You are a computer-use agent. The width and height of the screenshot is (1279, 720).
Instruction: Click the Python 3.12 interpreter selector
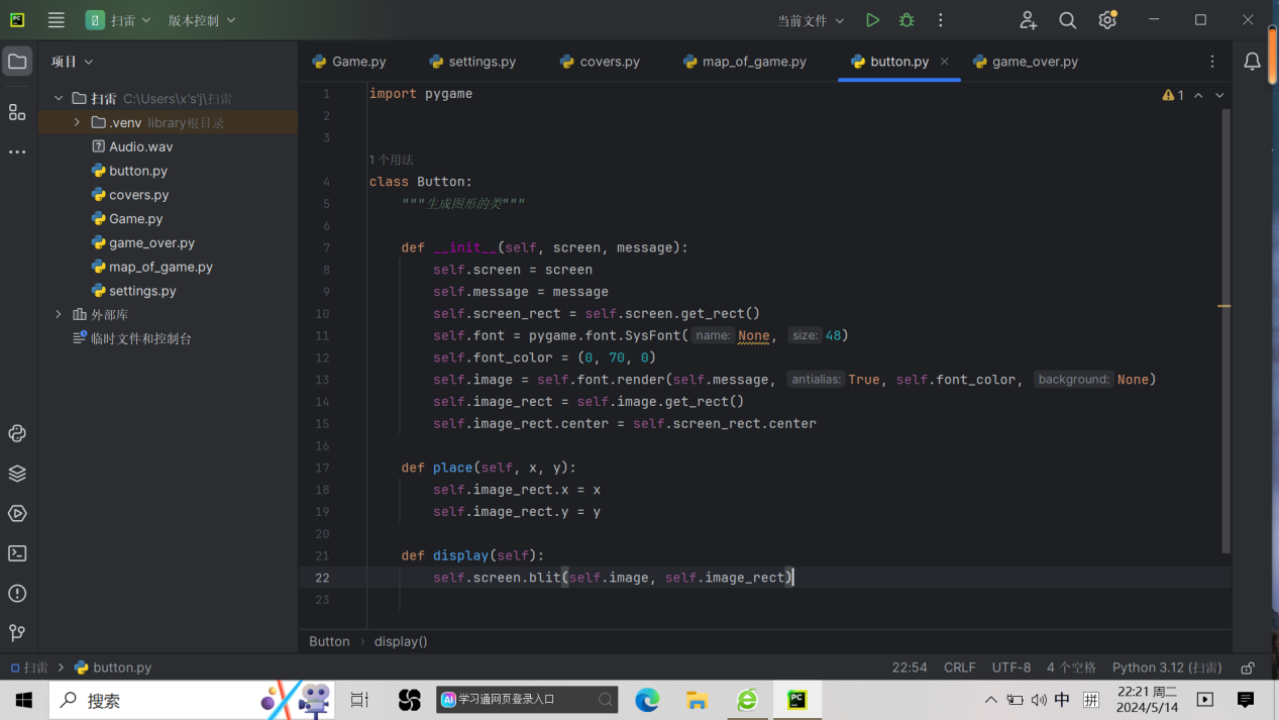coord(1166,668)
